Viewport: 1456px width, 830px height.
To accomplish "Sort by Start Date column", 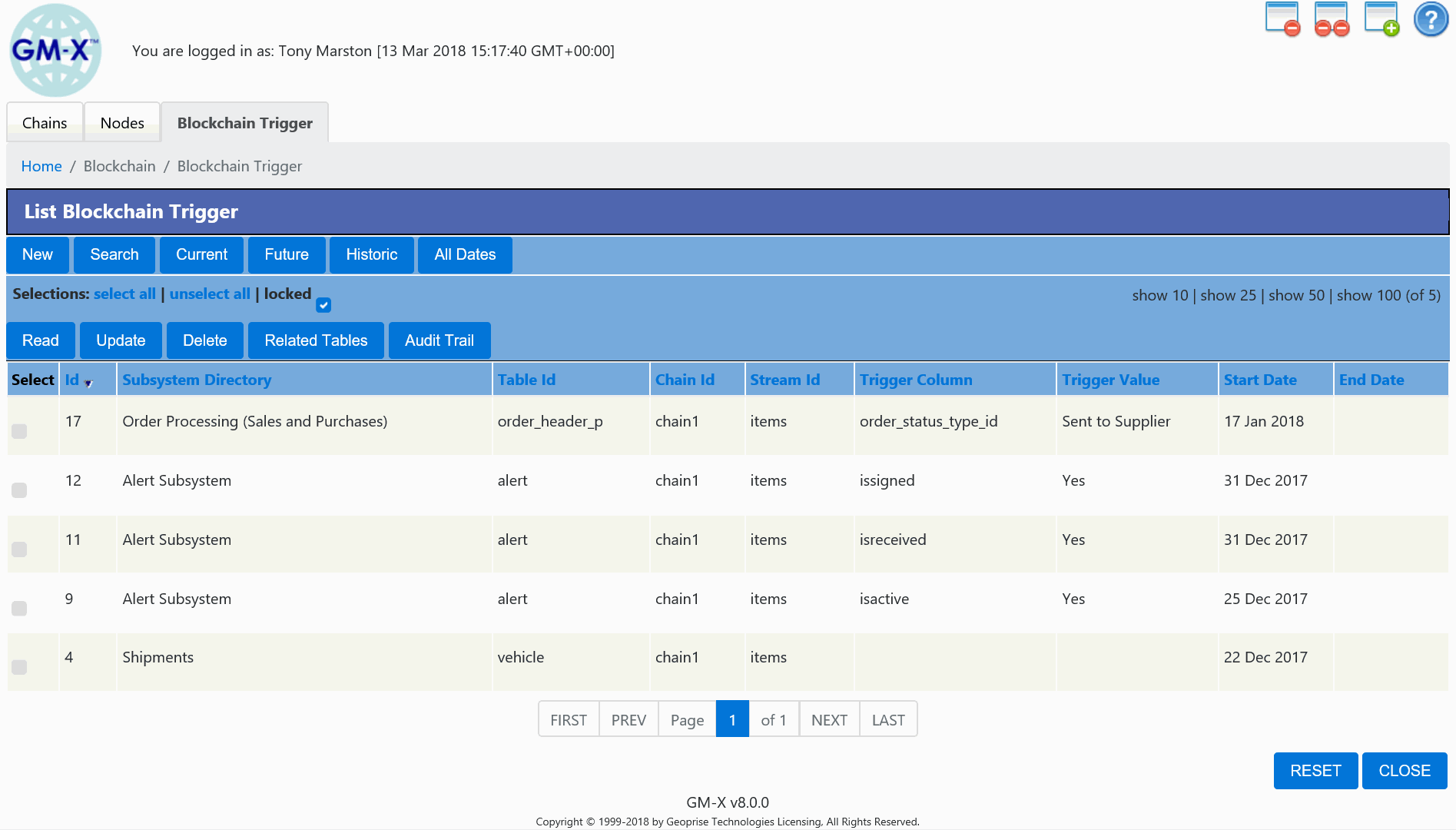I will pos(1260,380).
